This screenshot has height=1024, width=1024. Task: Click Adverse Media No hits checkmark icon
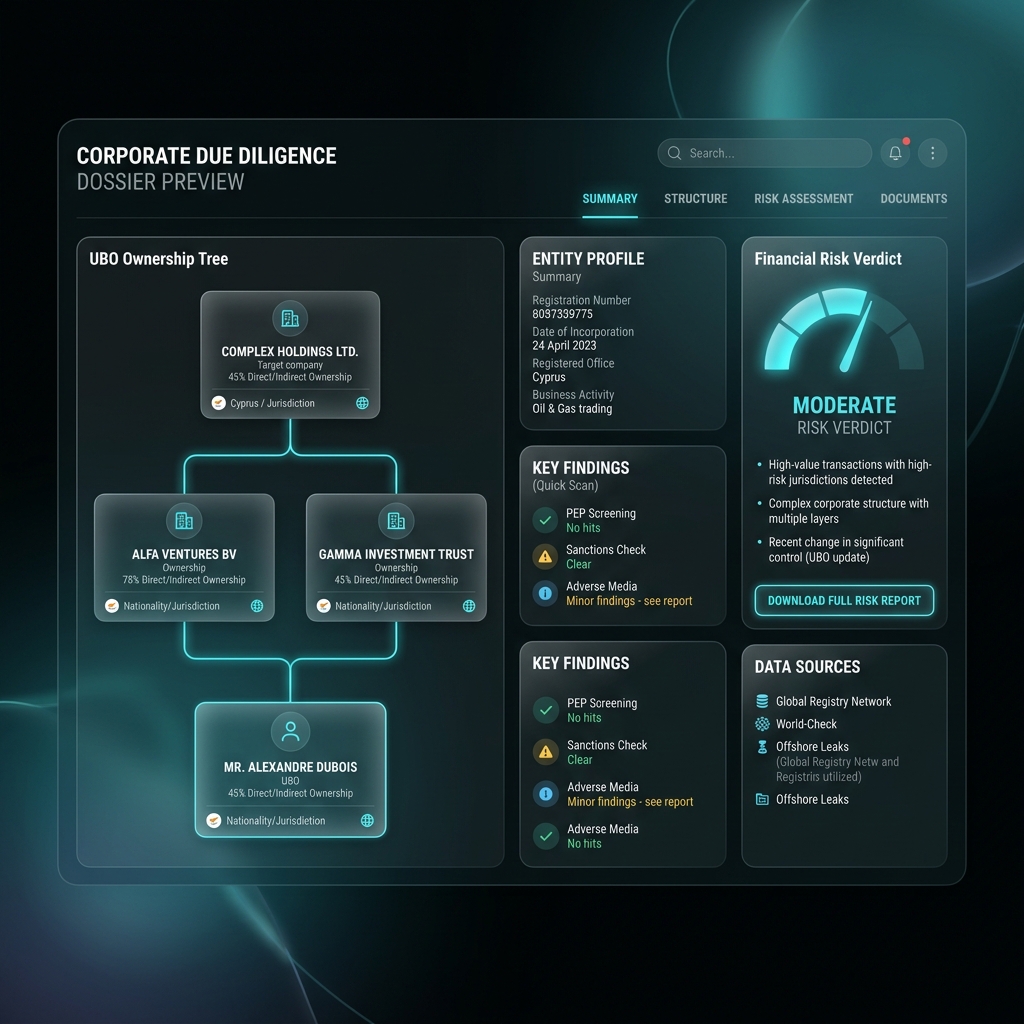coord(546,836)
